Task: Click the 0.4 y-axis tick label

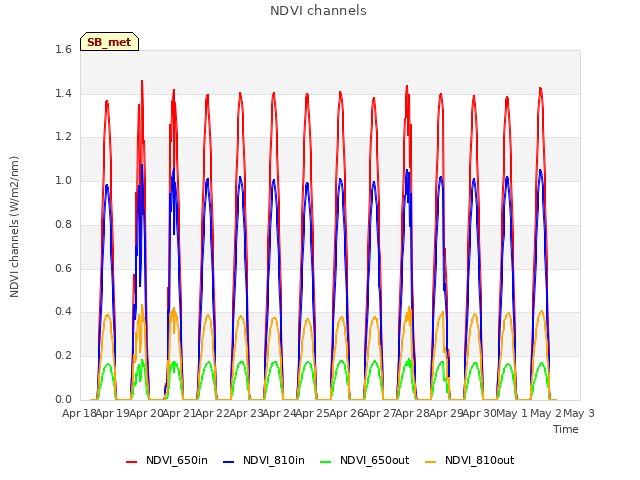Action: click(x=63, y=312)
